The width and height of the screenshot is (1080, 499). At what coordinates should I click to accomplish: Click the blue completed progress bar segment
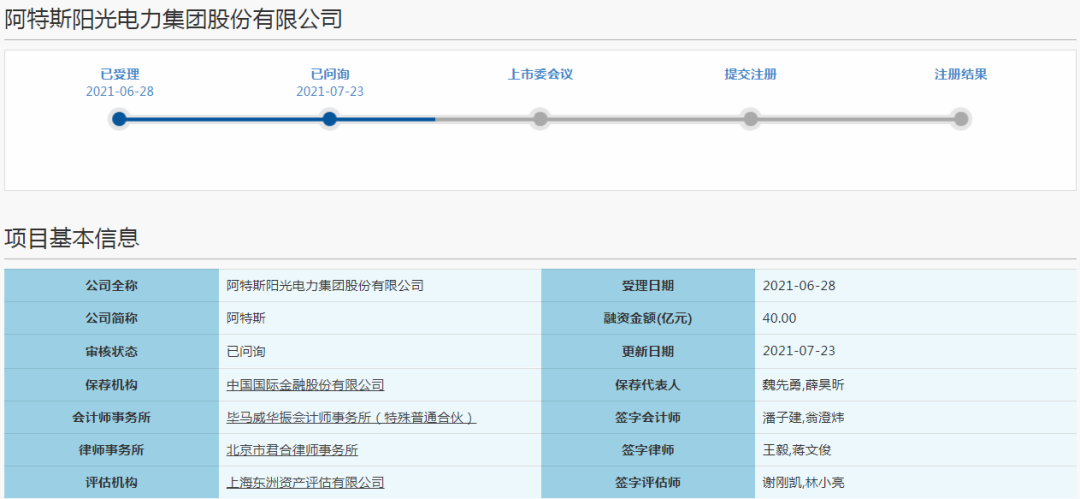pyautogui.click(x=225, y=119)
